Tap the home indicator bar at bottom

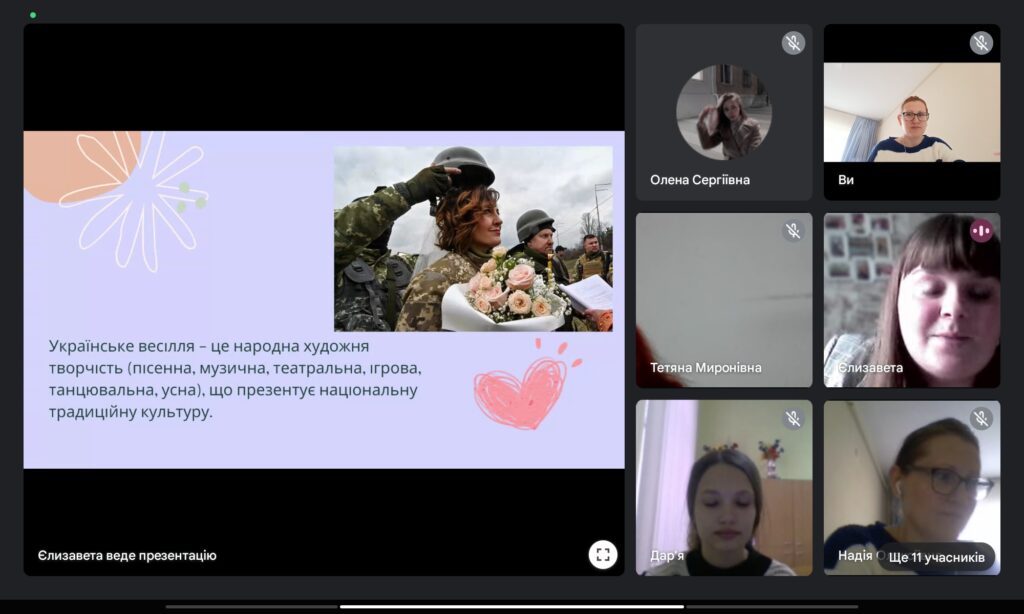pyautogui.click(x=511, y=606)
